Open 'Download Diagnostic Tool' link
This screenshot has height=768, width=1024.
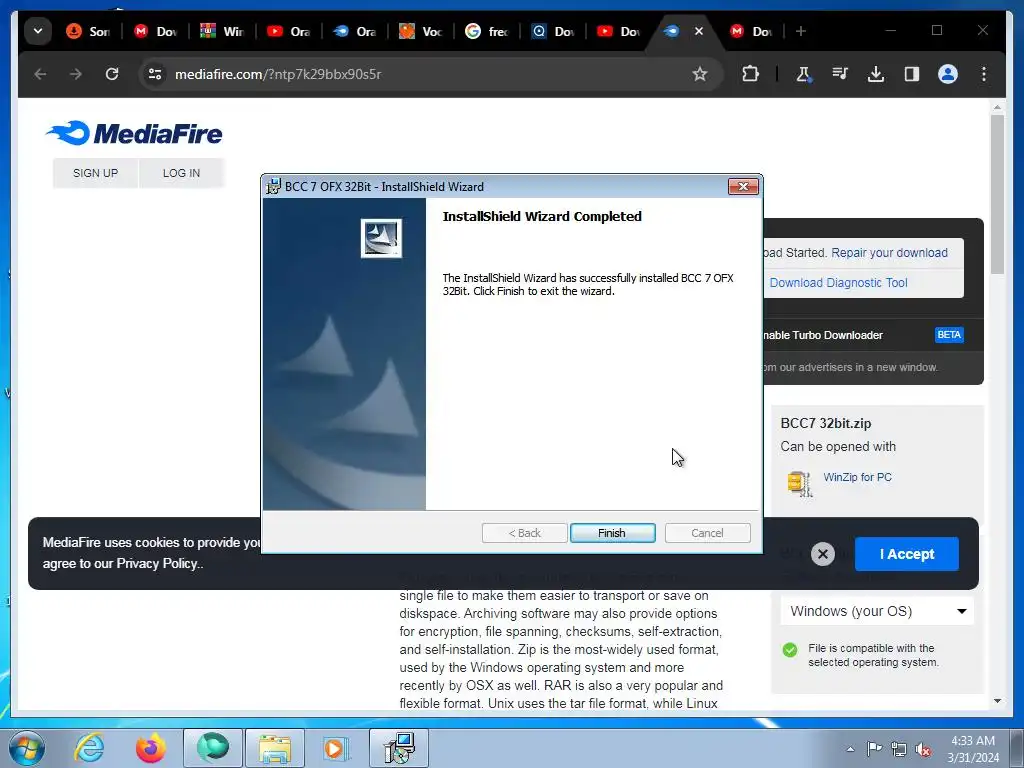pyautogui.click(x=839, y=283)
